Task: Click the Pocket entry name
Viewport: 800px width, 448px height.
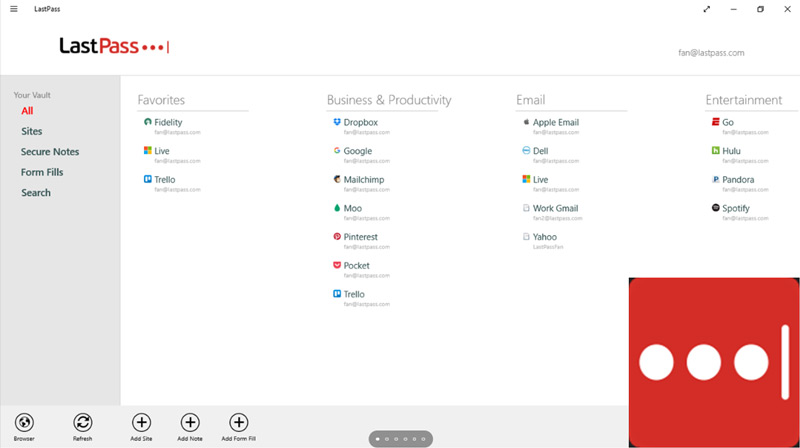Action: click(357, 265)
